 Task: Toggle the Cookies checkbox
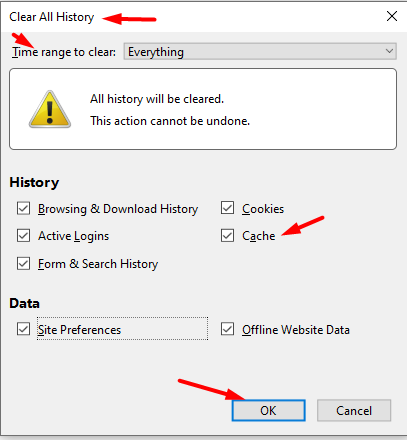coord(227,208)
